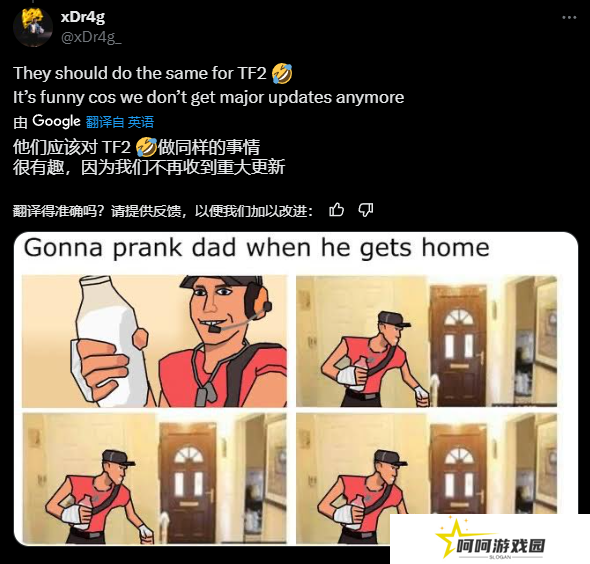Viewport: 590px width, 564px height.
Task: Click the 呵呵游戏园 watermark text
Action: pos(500,546)
